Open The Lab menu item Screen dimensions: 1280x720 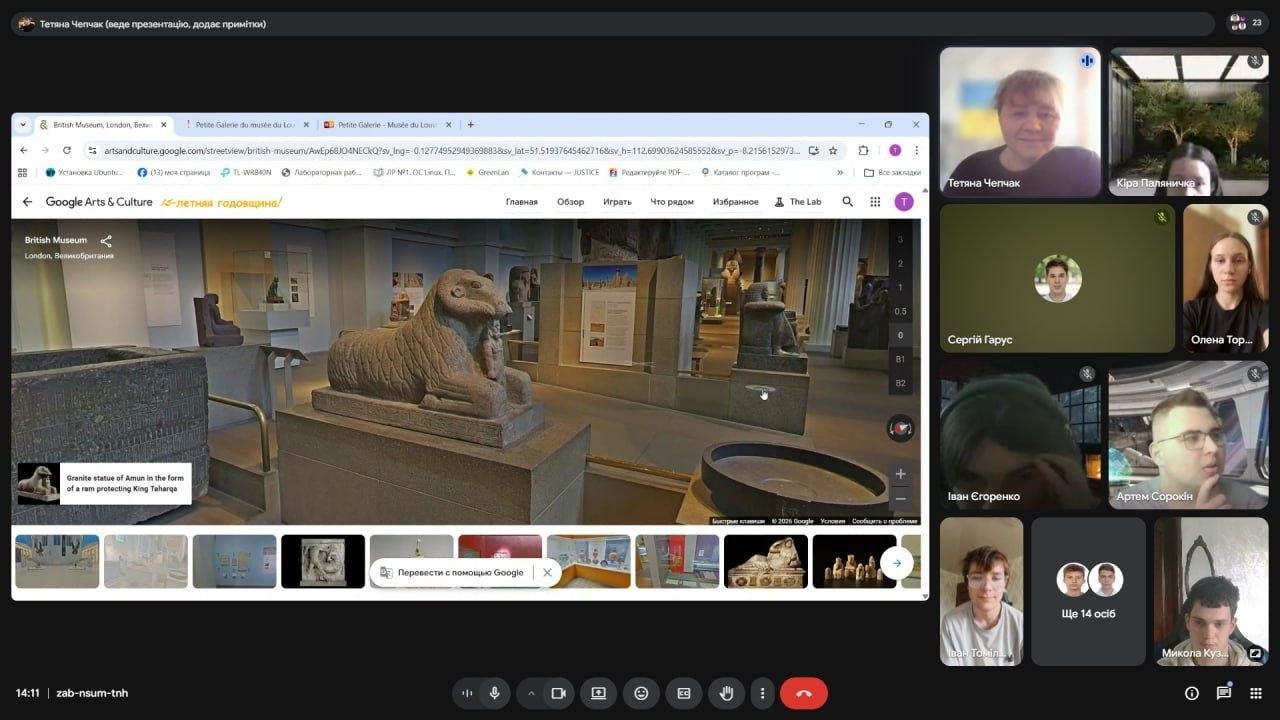[x=798, y=202]
